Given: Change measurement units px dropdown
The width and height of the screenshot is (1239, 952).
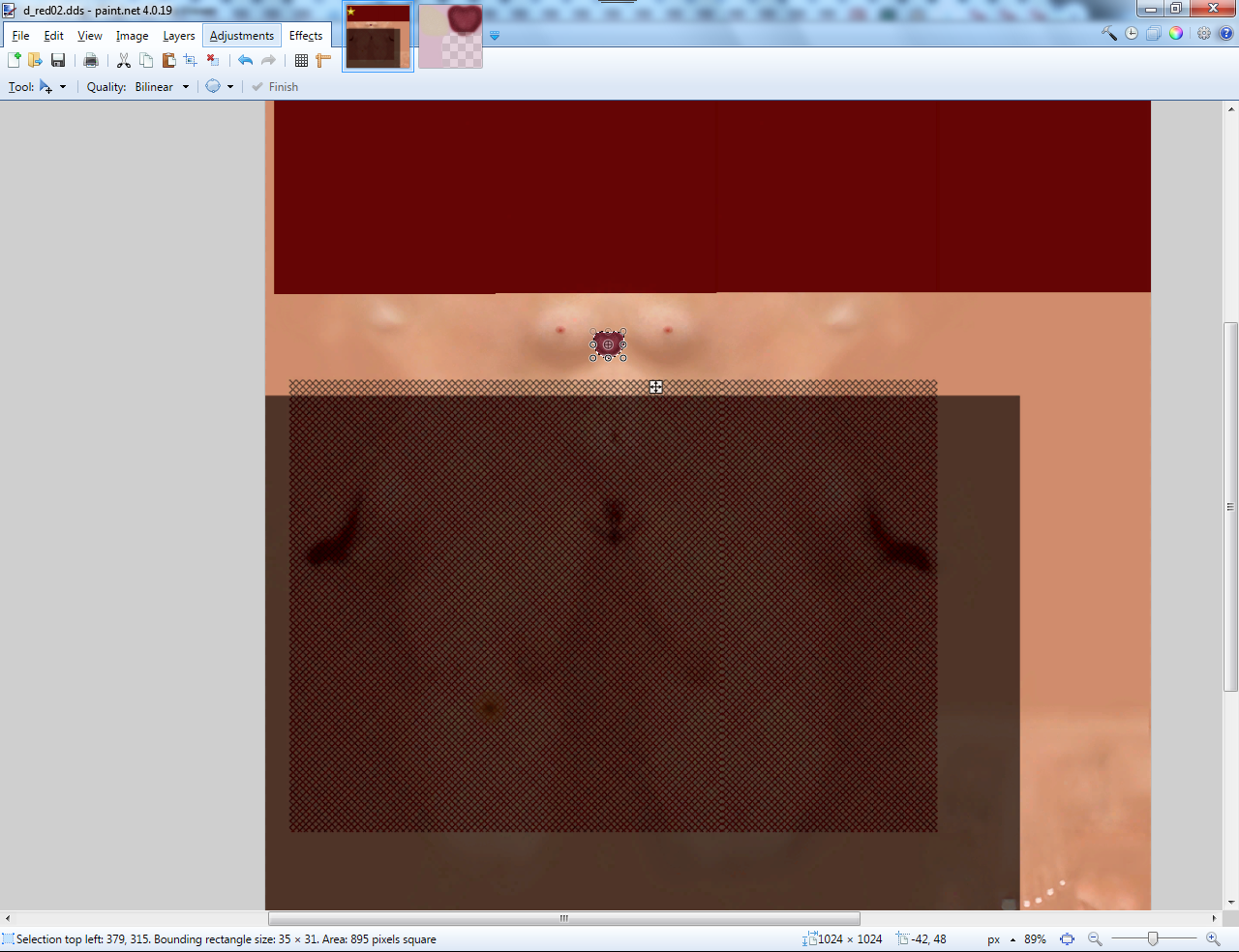Looking at the screenshot, I should point(1002,939).
